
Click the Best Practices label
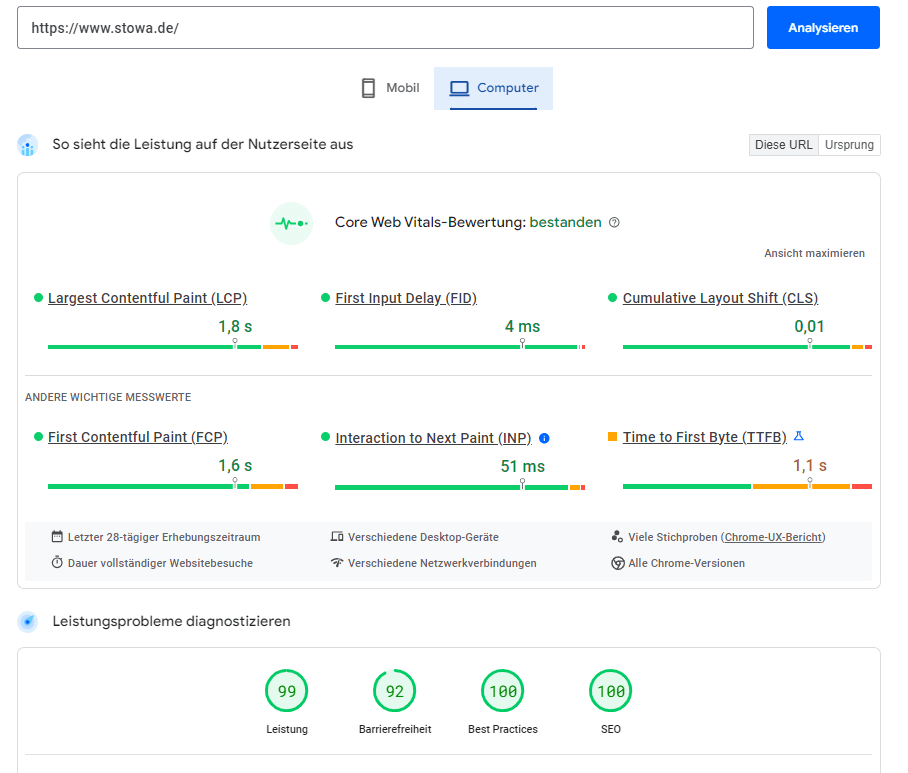pyautogui.click(x=503, y=729)
